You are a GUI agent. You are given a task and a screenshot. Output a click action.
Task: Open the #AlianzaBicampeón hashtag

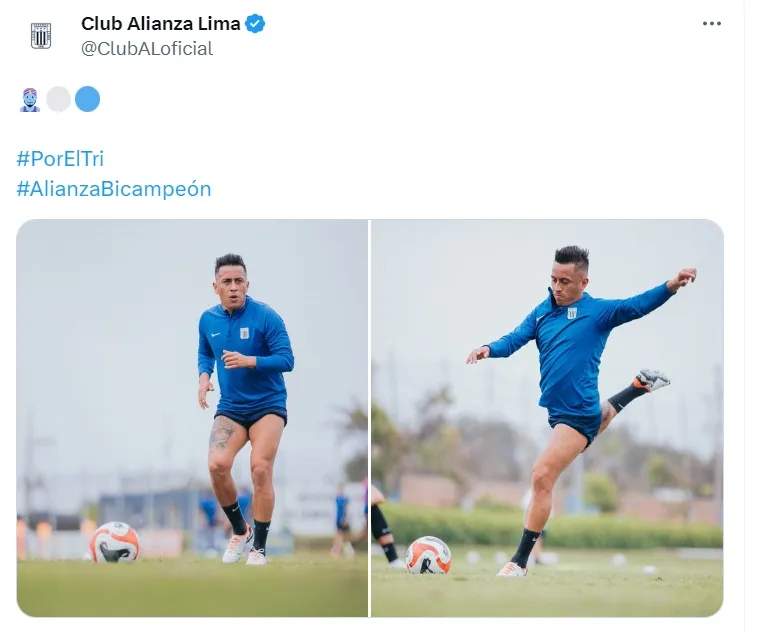pyautogui.click(x=114, y=189)
